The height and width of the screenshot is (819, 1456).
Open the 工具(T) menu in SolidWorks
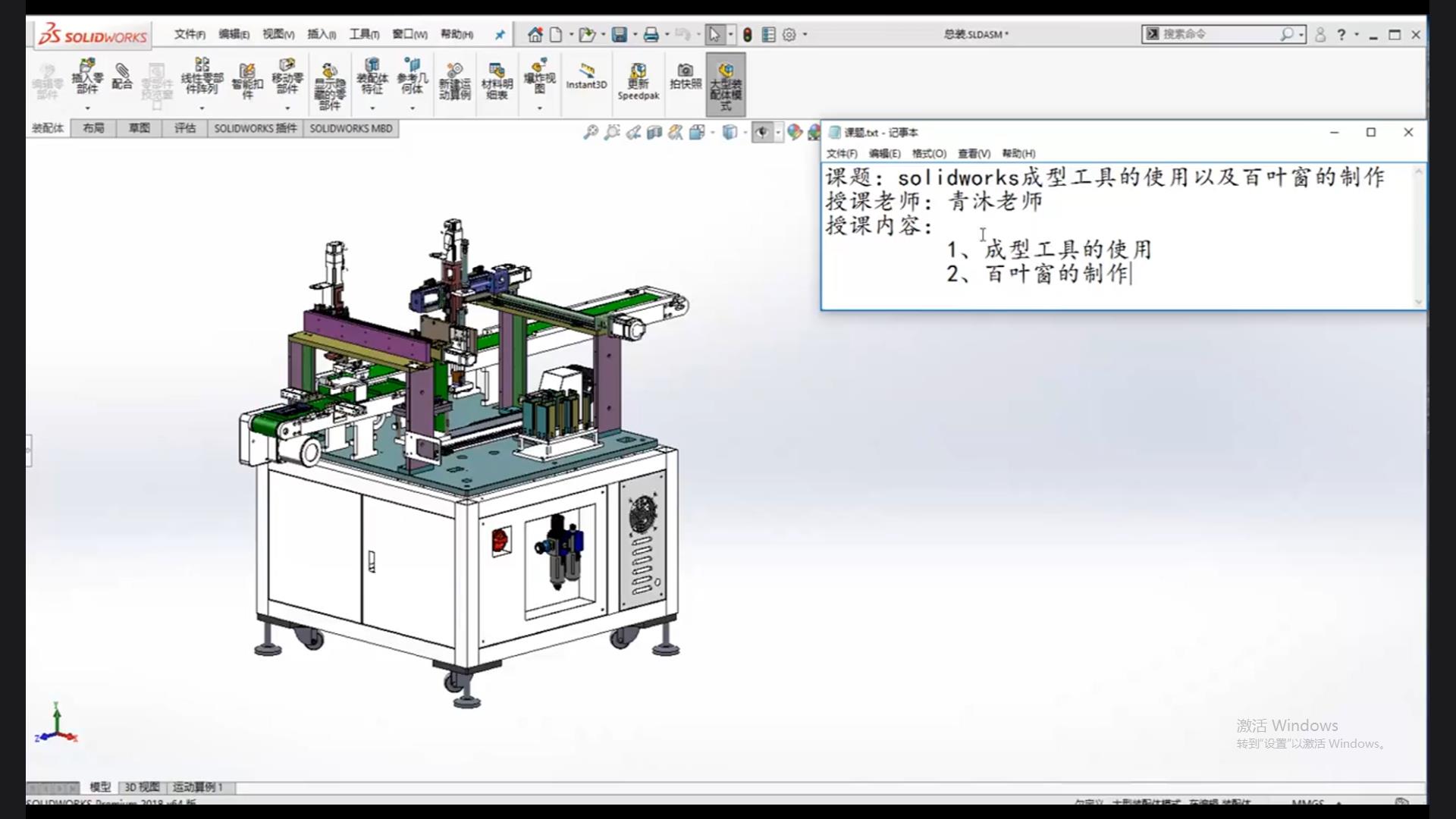coord(364,34)
